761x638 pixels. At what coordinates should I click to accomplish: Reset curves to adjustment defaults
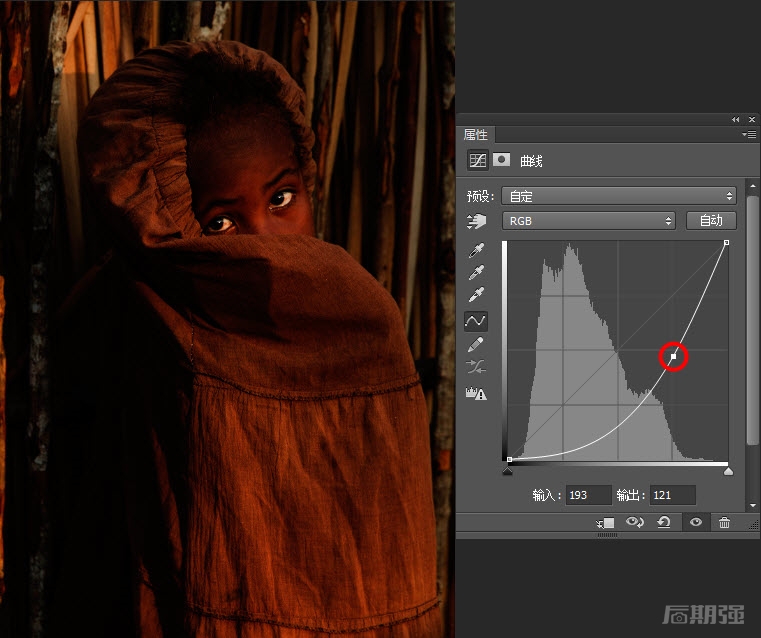(663, 522)
